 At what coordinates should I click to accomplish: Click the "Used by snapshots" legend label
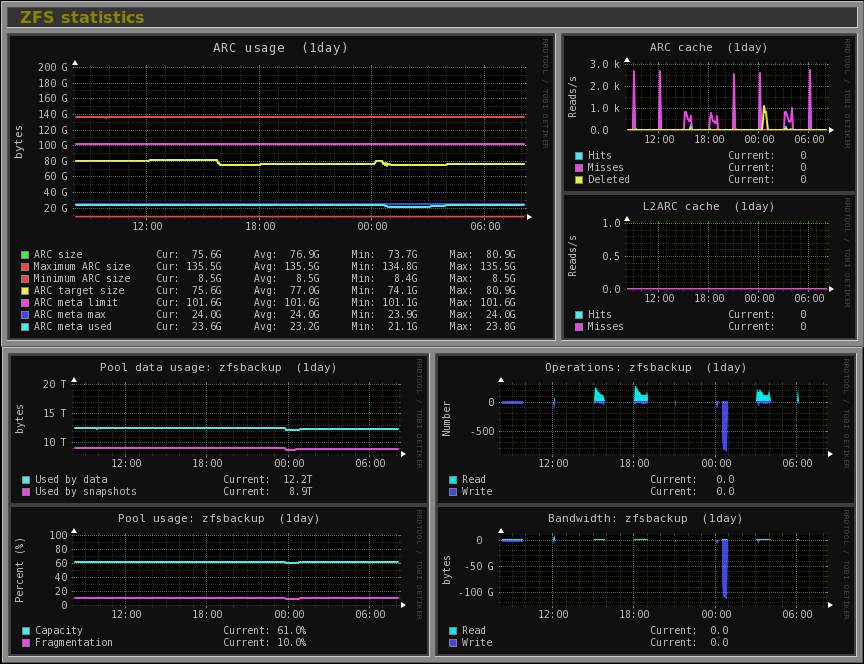pyautogui.click(x=86, y=492)
